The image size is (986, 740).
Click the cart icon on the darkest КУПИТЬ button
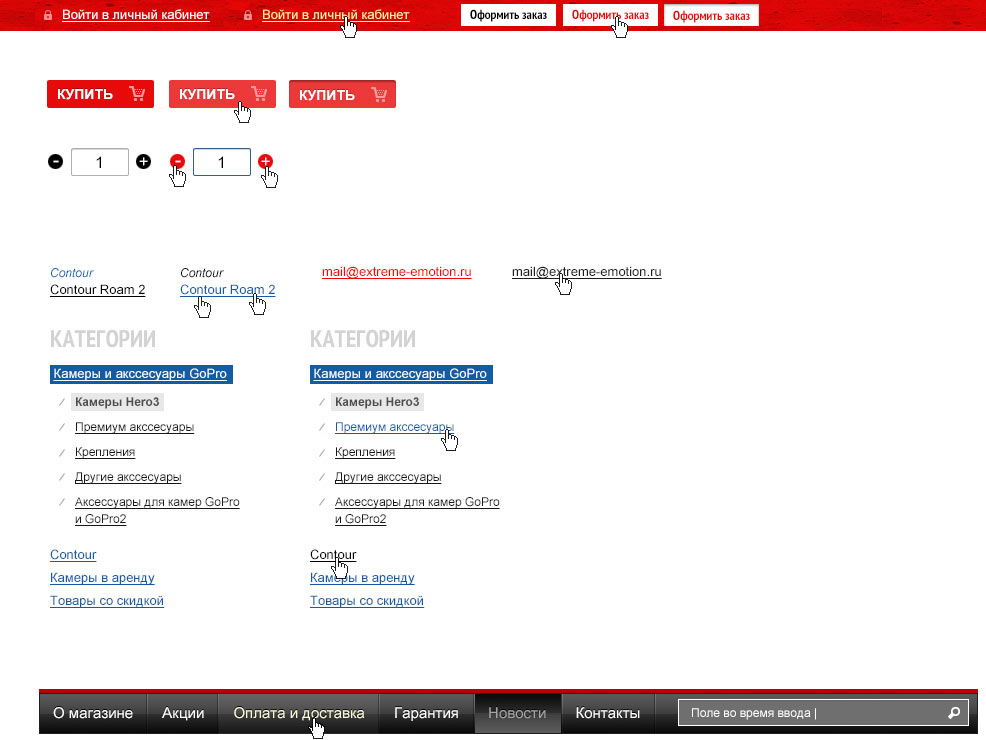[x=137, y=95]
